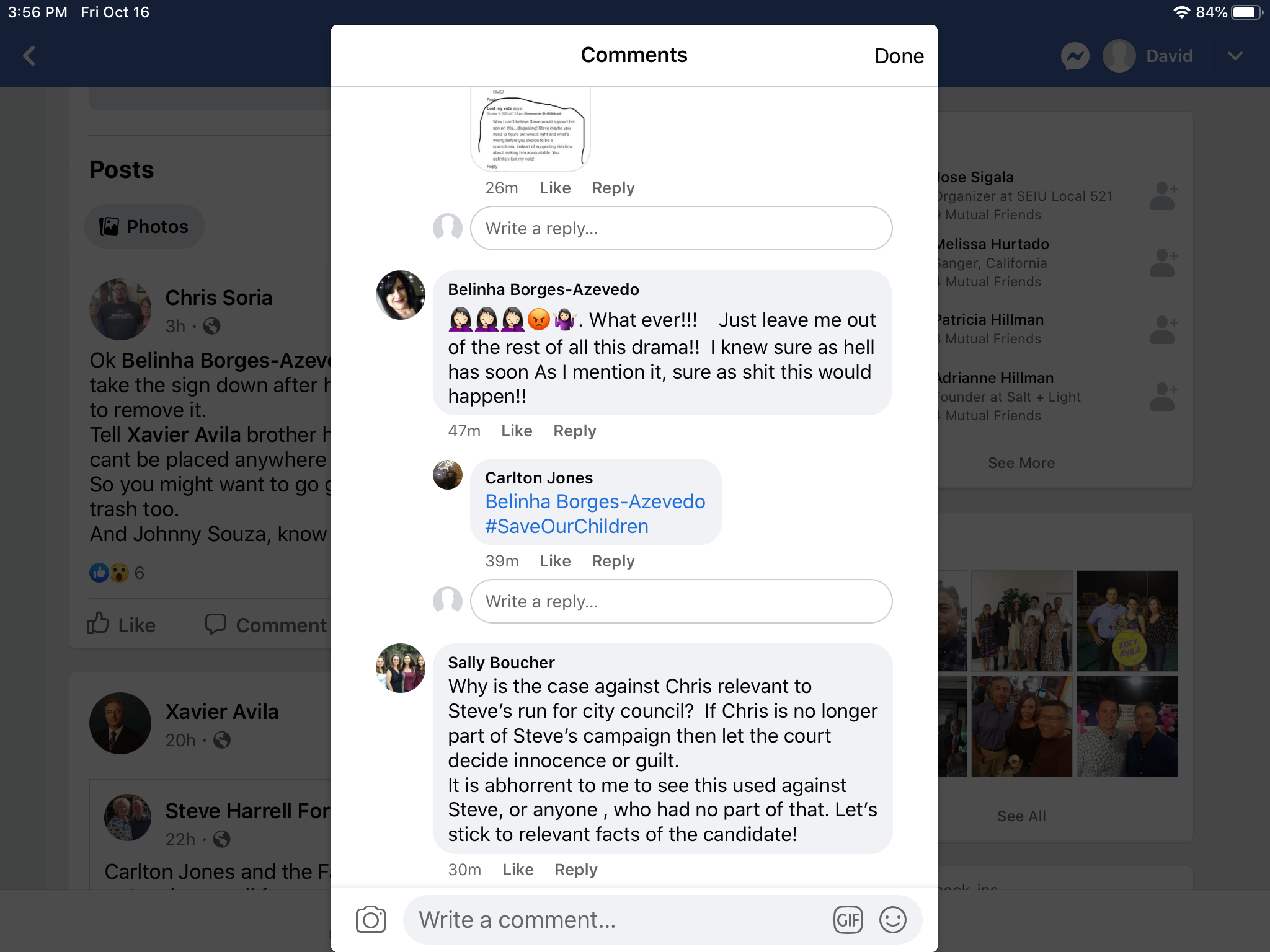This screenshot has height=952, width=1270.
Task: Expand See More suggested friends
Action: pos(1021,463)
